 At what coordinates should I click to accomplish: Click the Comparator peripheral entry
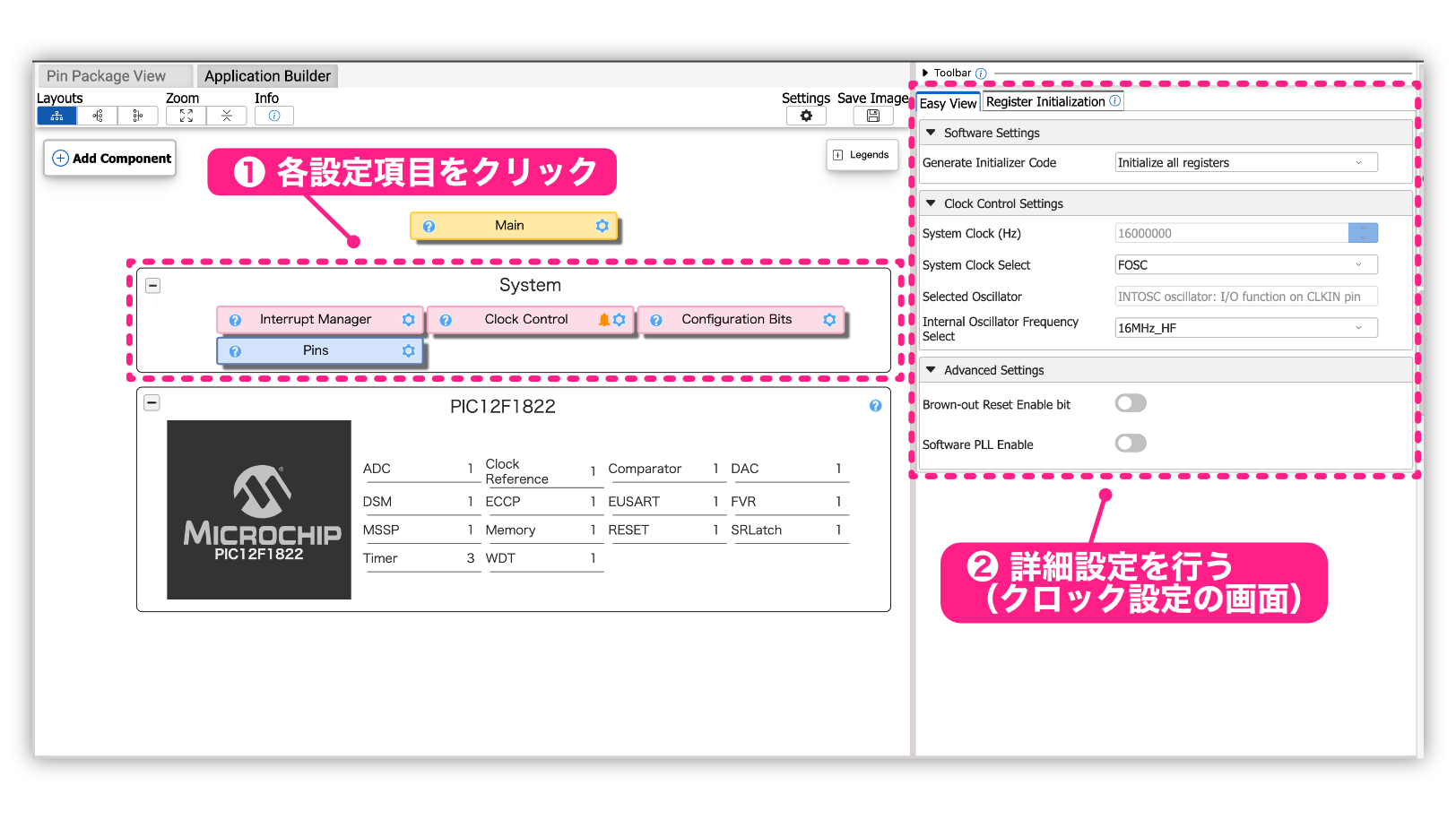(x=664, y=469)
